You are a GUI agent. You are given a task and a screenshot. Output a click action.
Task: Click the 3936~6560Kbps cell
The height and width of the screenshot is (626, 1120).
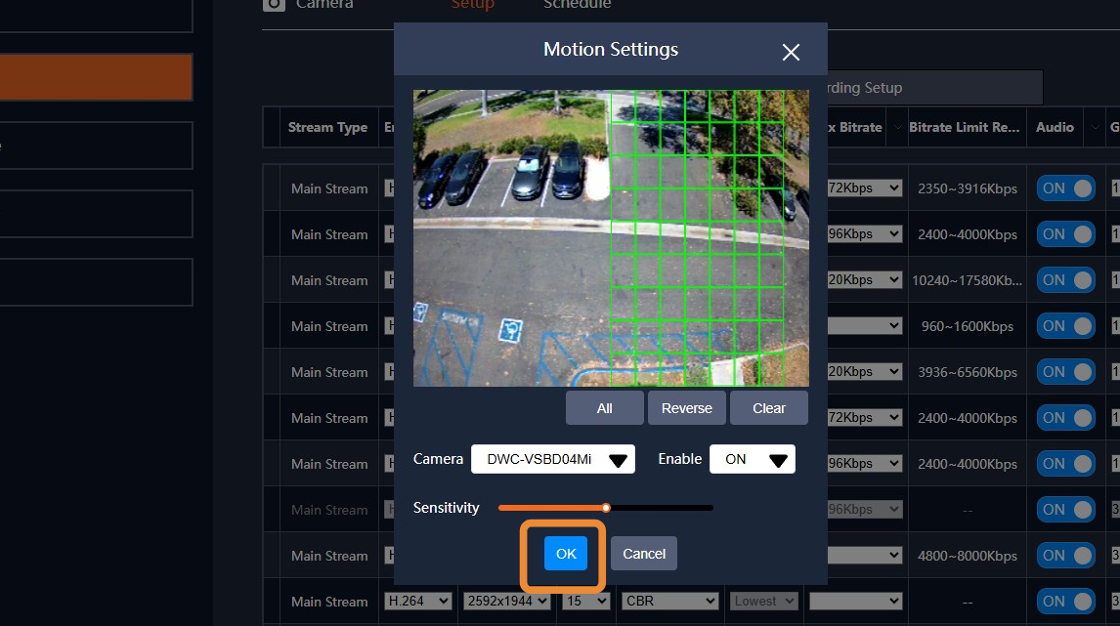967,372
